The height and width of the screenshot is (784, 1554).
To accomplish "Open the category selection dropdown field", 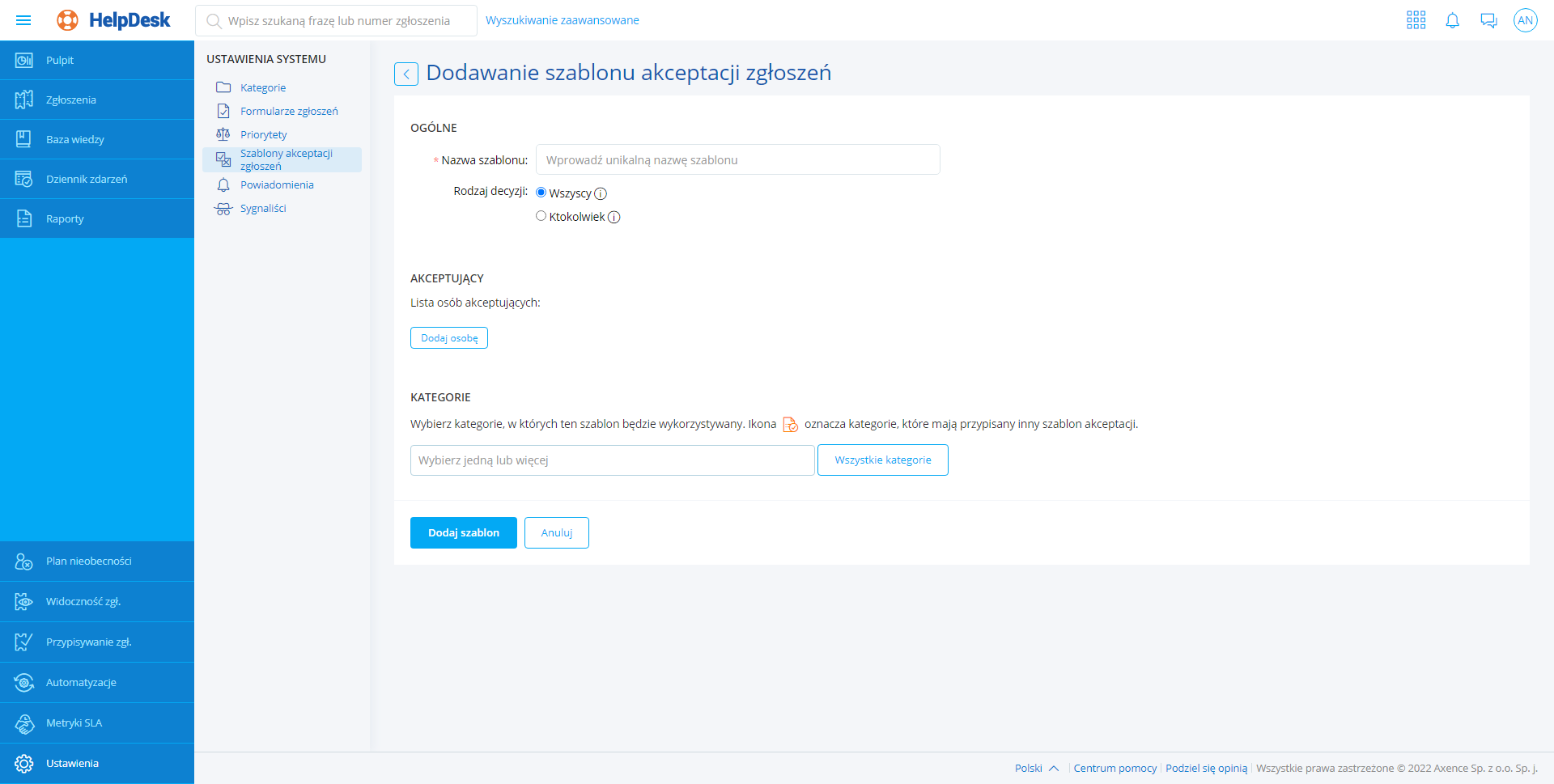I will [612, 460].
